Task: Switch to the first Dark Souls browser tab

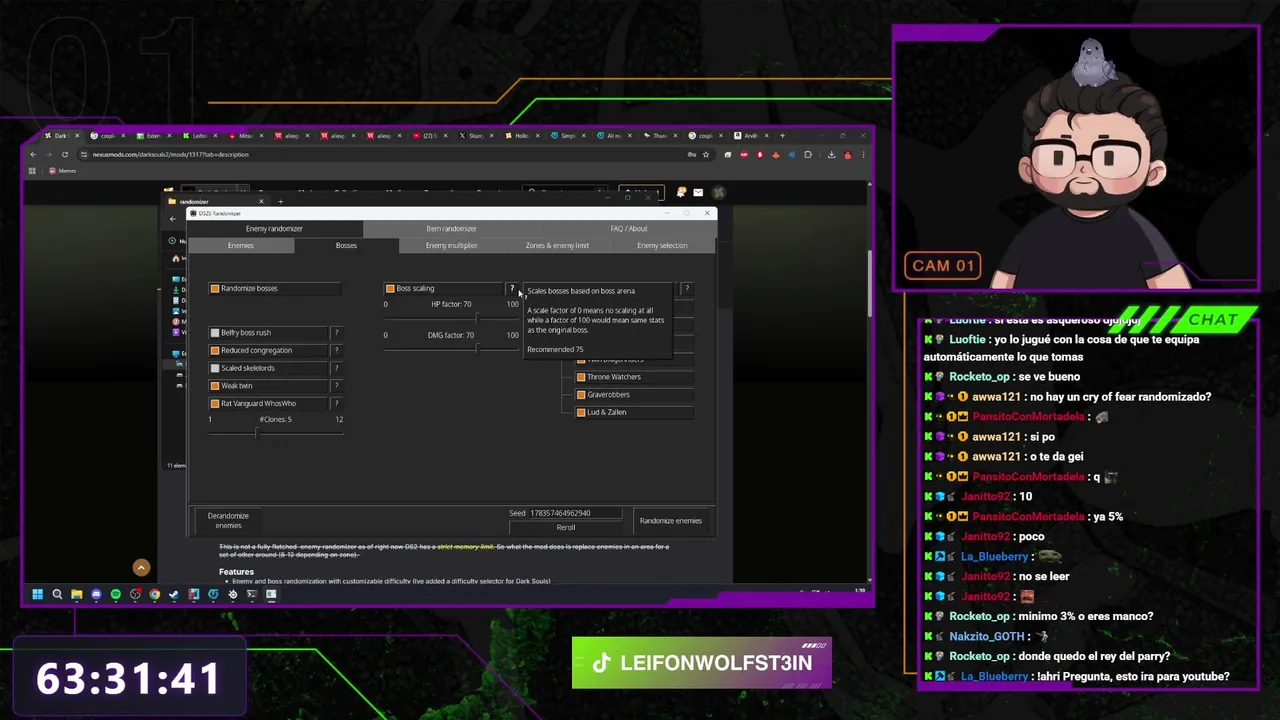Action: coord(64,135)
